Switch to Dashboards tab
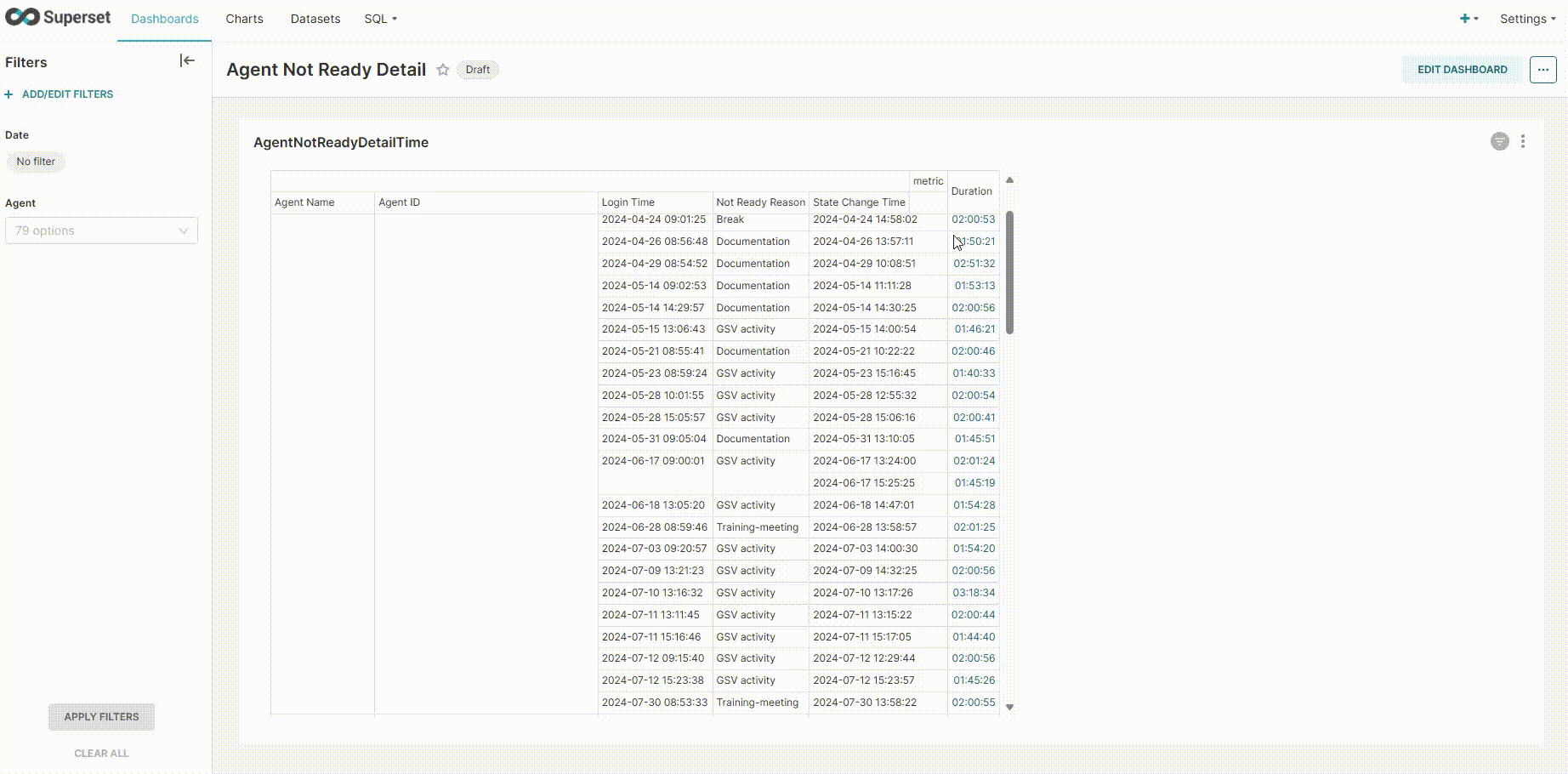The height and width of the screenshot is (774, 1568). (x=164, y=19)
